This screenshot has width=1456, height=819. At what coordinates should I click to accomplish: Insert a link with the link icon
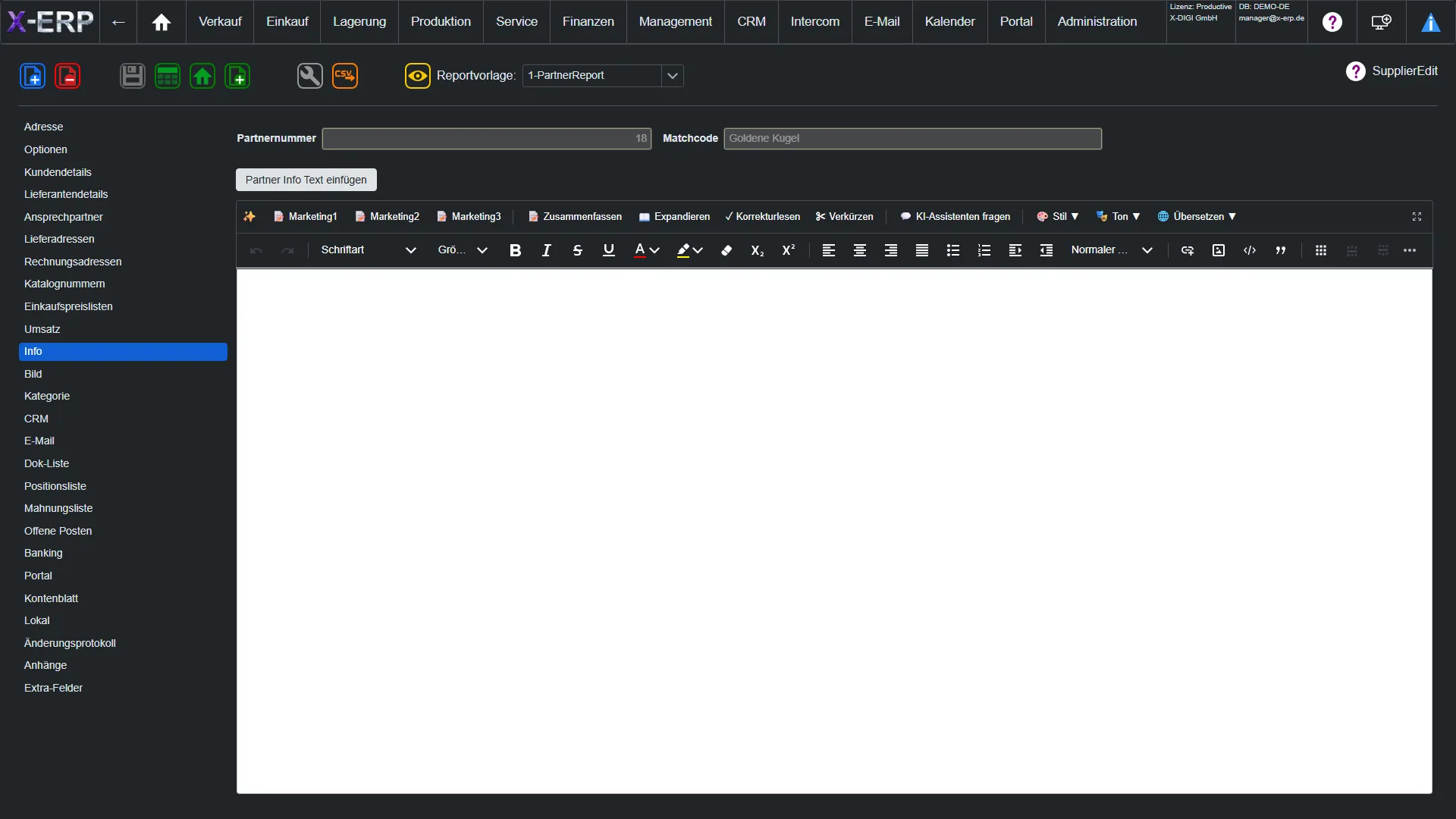1188,250
